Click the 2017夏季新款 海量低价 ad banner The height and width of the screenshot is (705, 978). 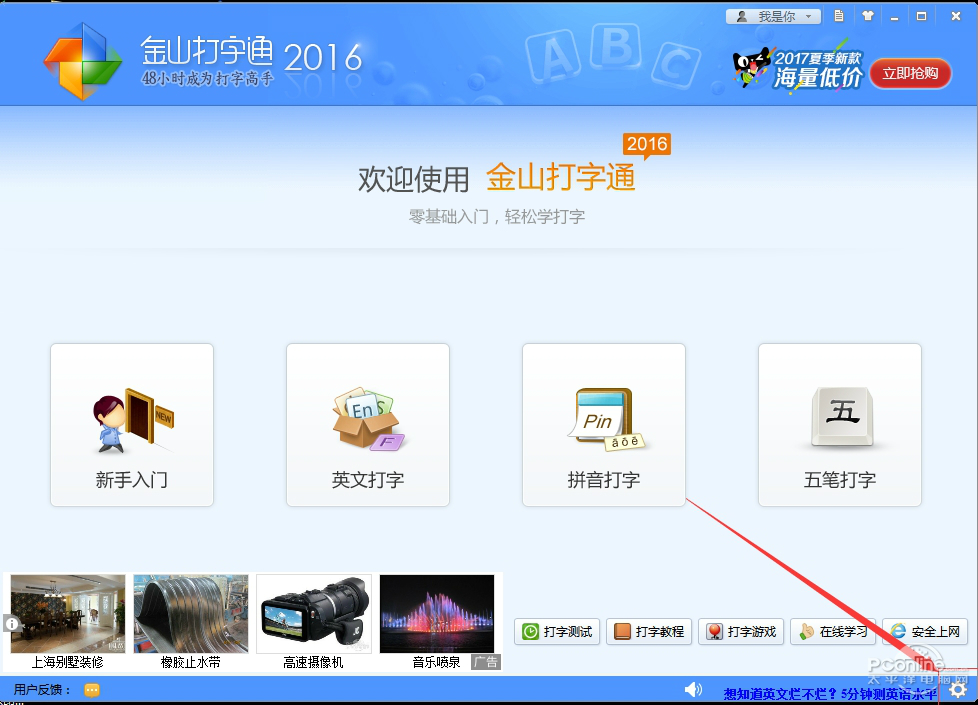(x=798, y=70)
